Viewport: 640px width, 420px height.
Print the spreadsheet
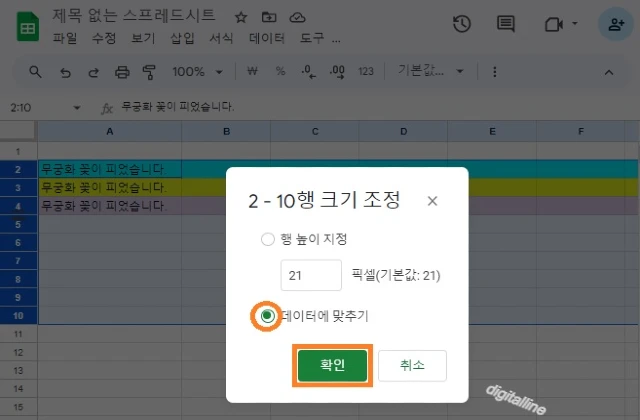click(122, 72)
